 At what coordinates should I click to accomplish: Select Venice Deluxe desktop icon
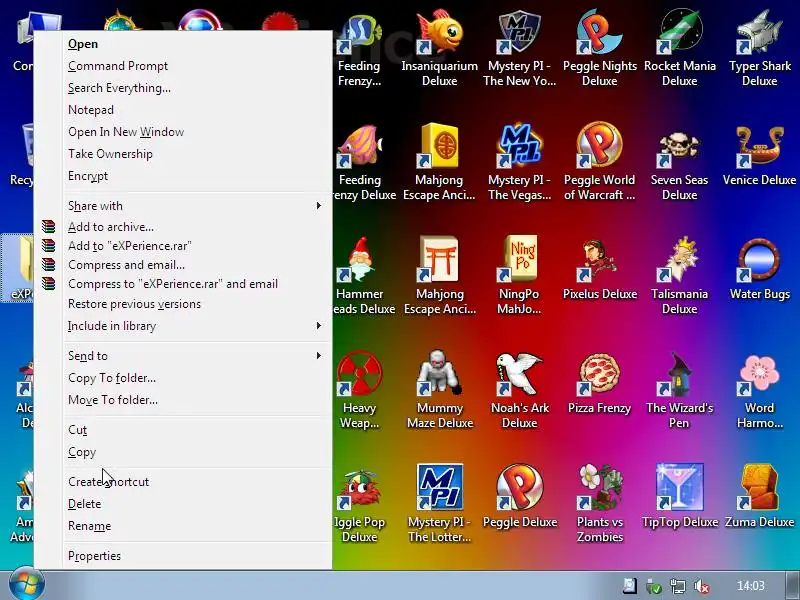click(760, 146)
